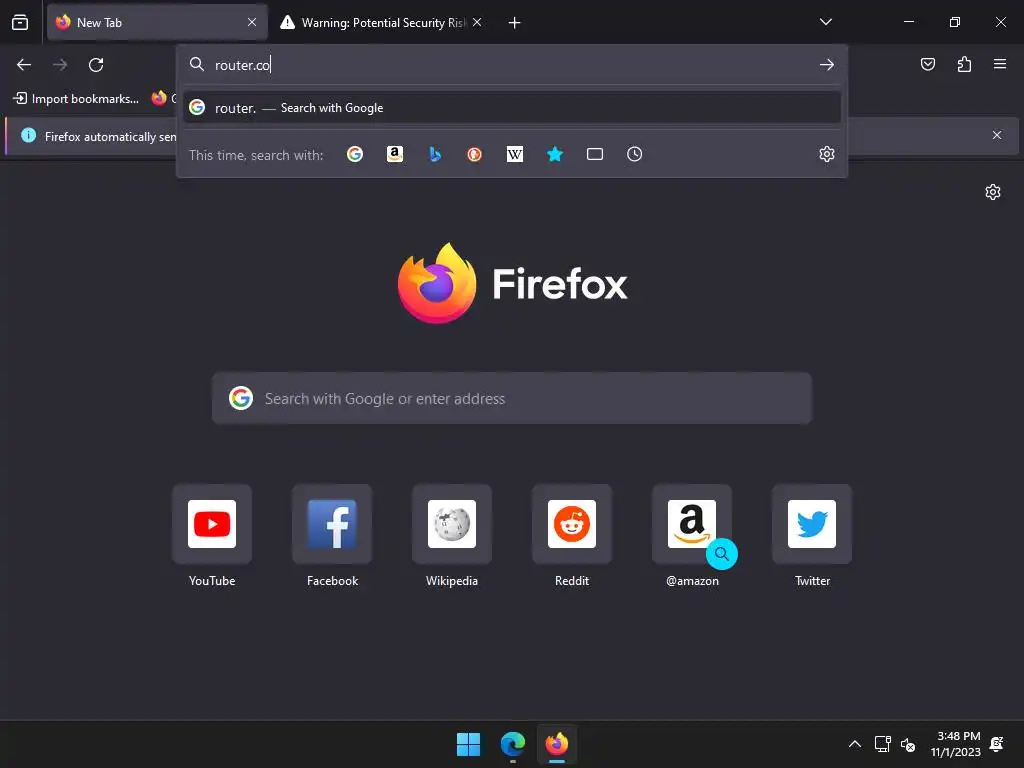The image size is (1024, 768).
Task: Switch to Warning: Potential Security Risk tab
Action: [382, 22]
